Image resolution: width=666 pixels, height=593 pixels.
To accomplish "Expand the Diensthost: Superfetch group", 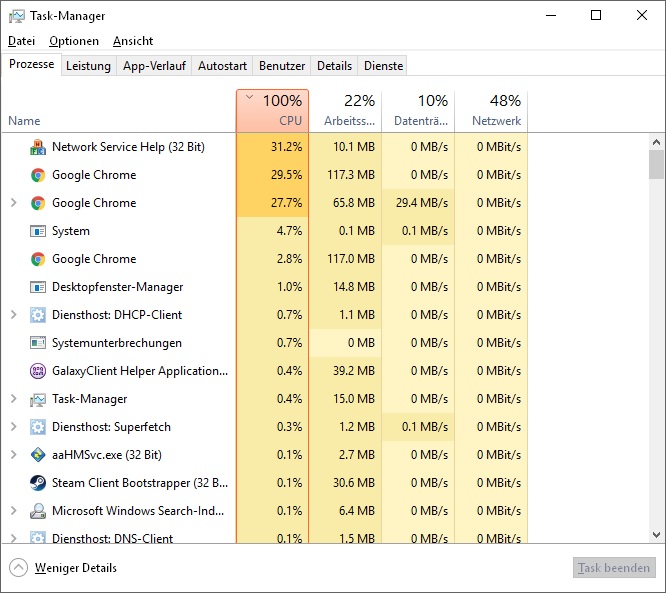I will [x=13, y=427].
